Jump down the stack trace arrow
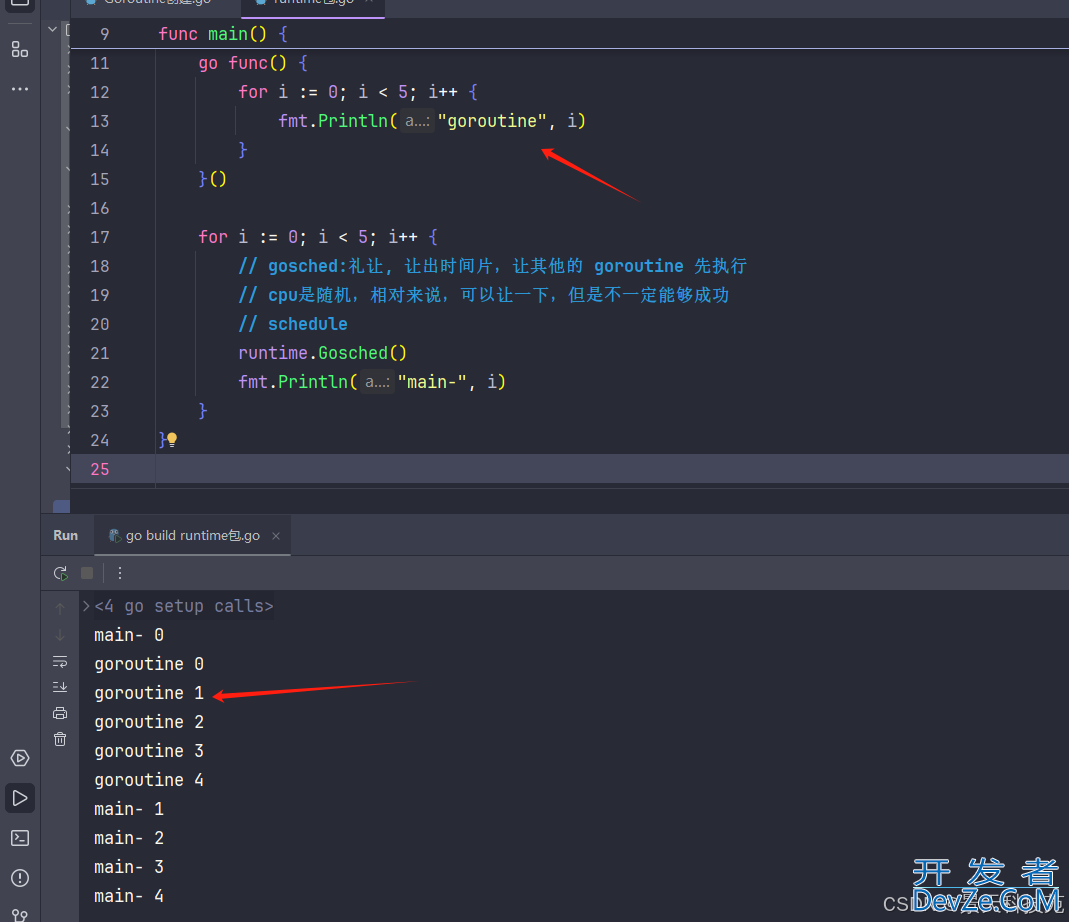The image size is (1069, 922). coord(60,635)
